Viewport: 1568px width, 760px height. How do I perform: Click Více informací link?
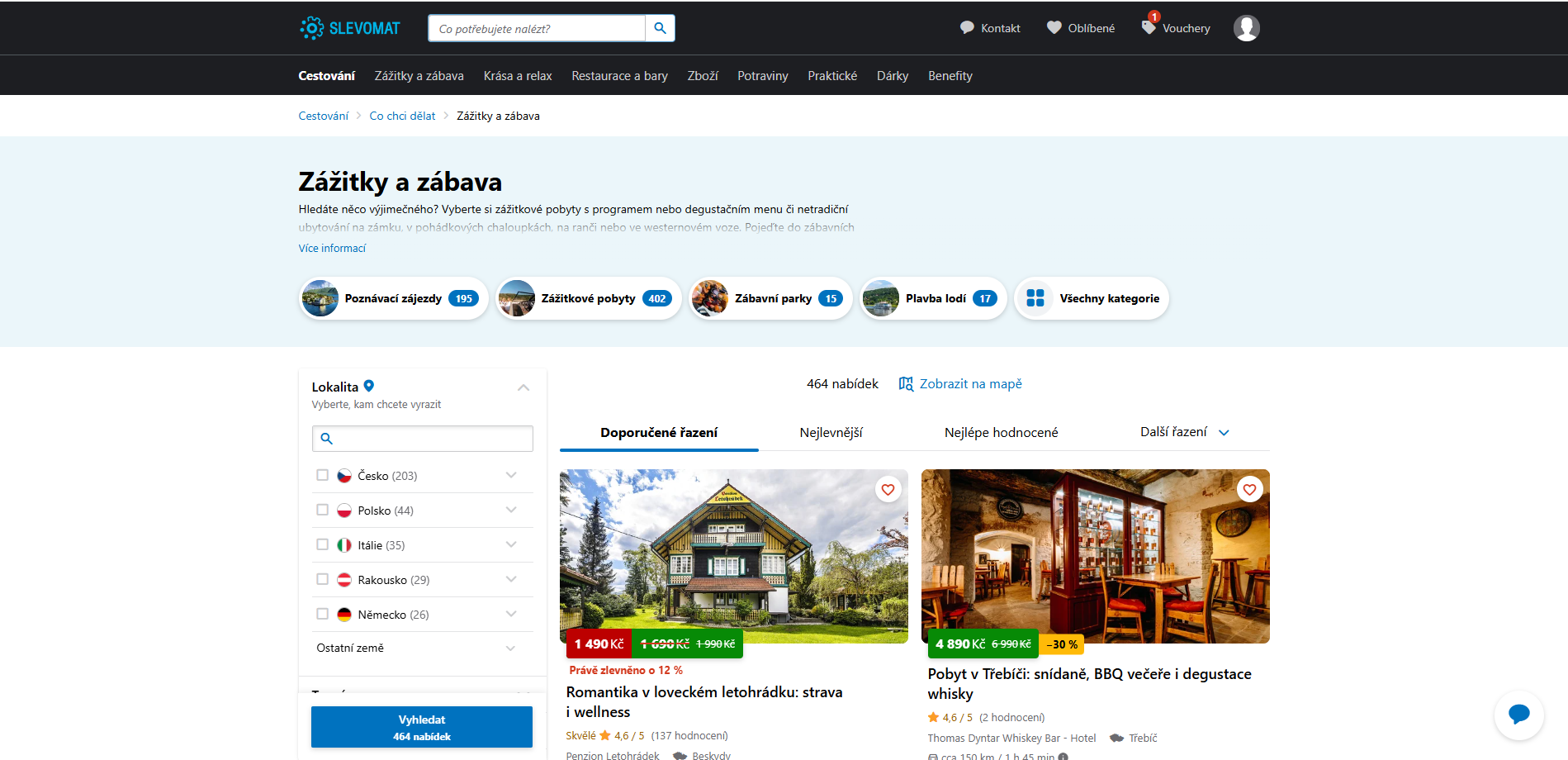coord(332,248)
